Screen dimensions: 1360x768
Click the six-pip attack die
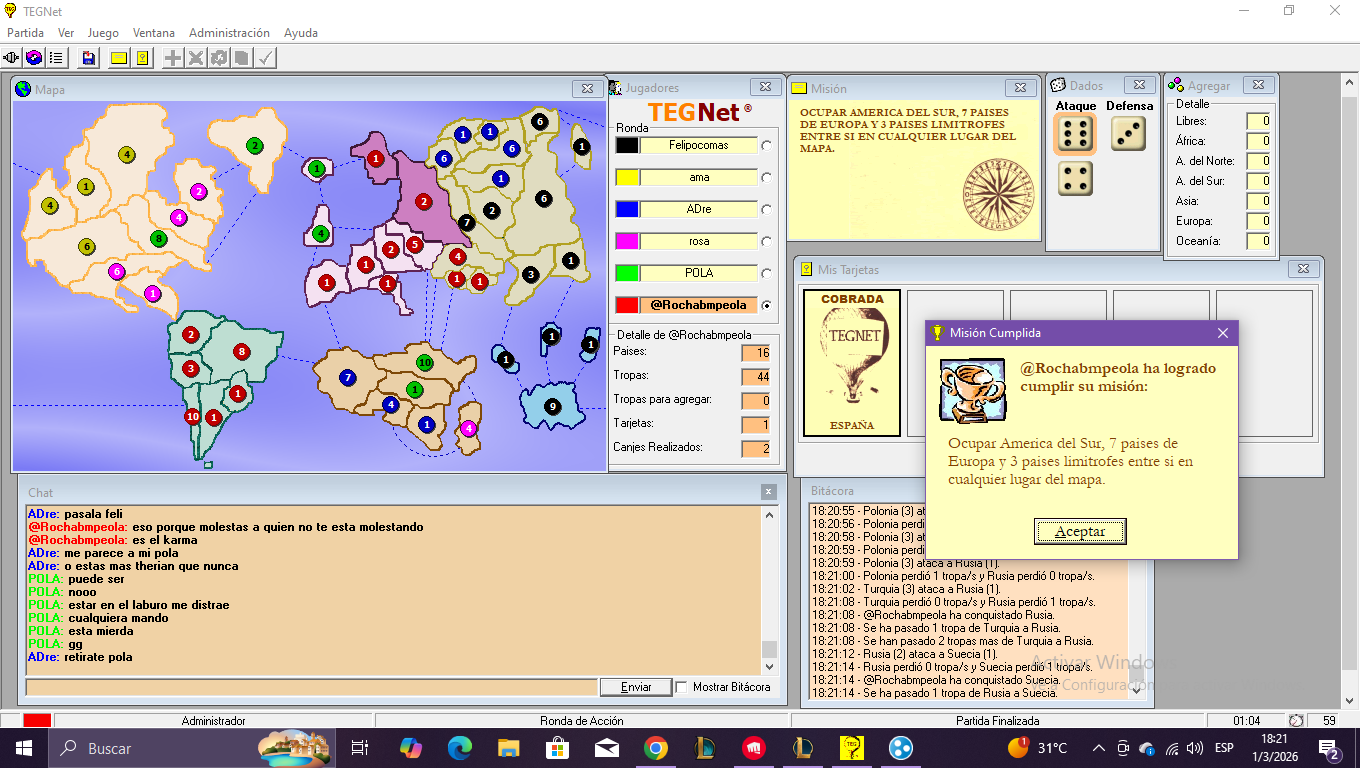click(x=1075, y=134)
